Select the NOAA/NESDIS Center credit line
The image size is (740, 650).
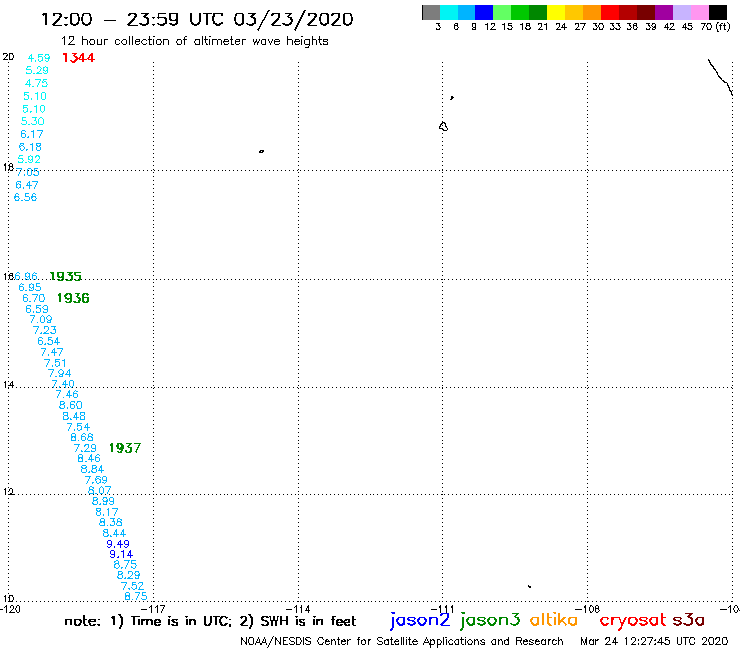pyautogui.click(x=402, y=642)
